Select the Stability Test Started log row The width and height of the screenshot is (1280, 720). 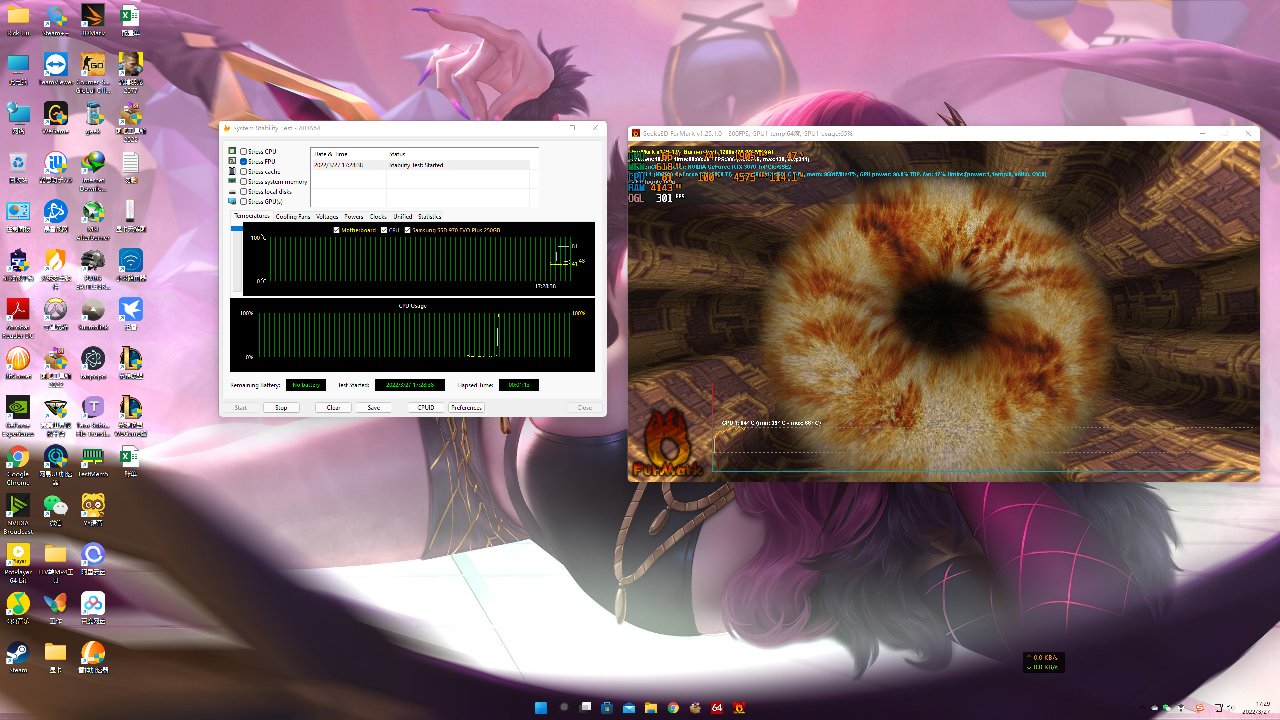(x=423, y=165)
